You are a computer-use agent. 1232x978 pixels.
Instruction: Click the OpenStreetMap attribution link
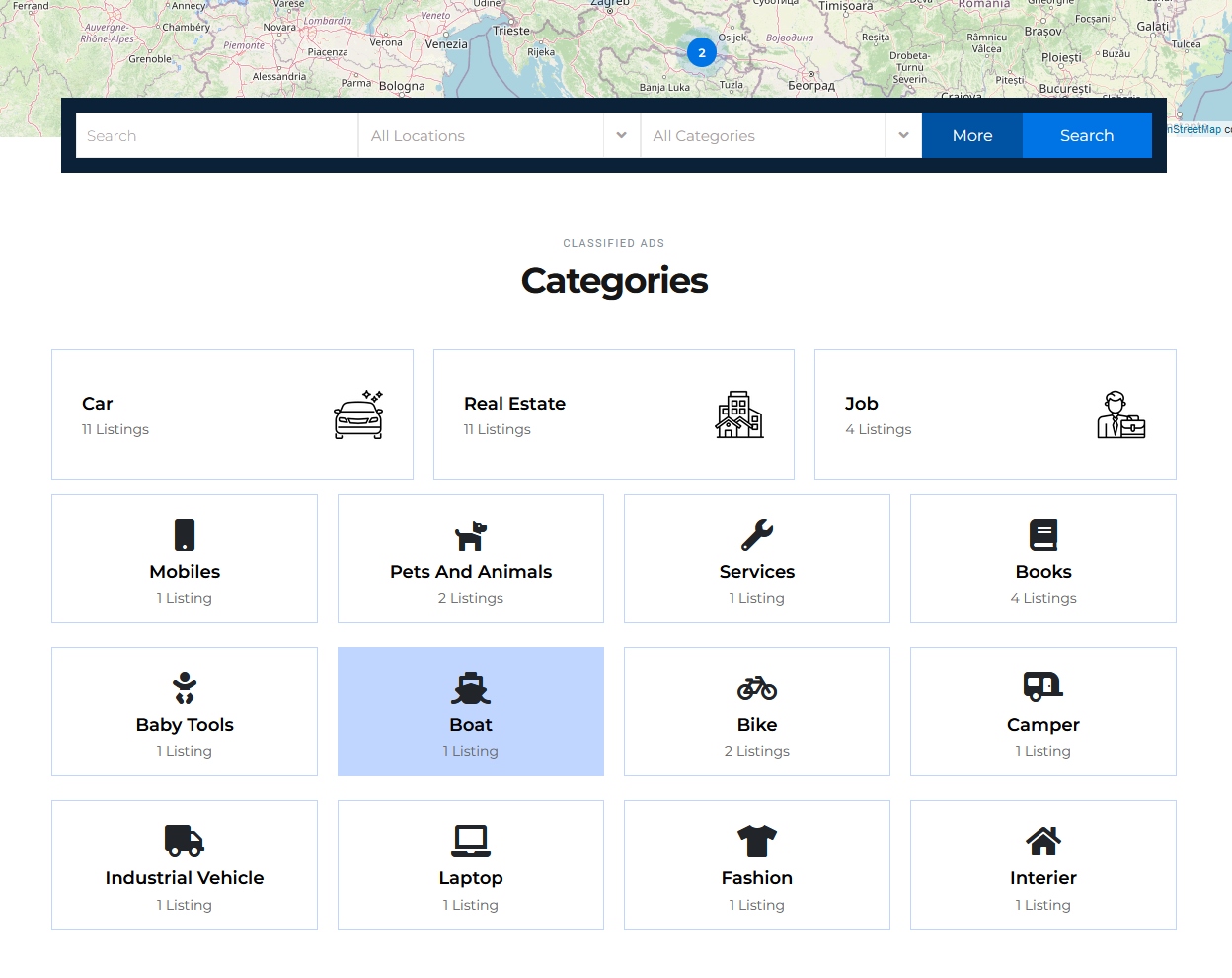coord(1194,129)
